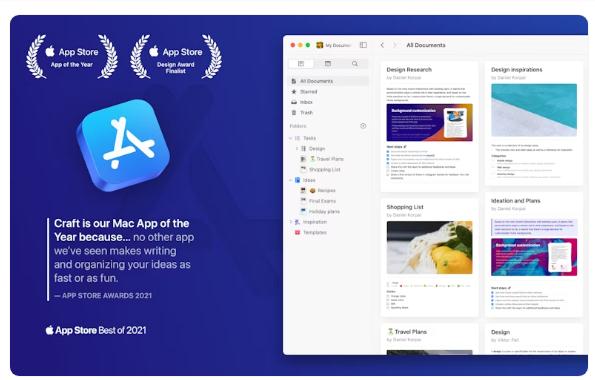Toggle the sidebar panel icon in the title bar

363,45
